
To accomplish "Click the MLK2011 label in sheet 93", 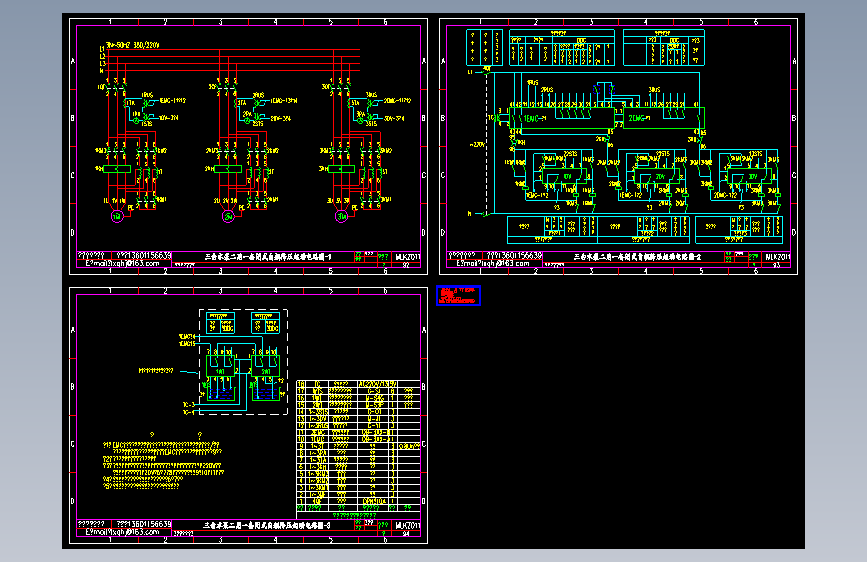I will tap(777, 257).
